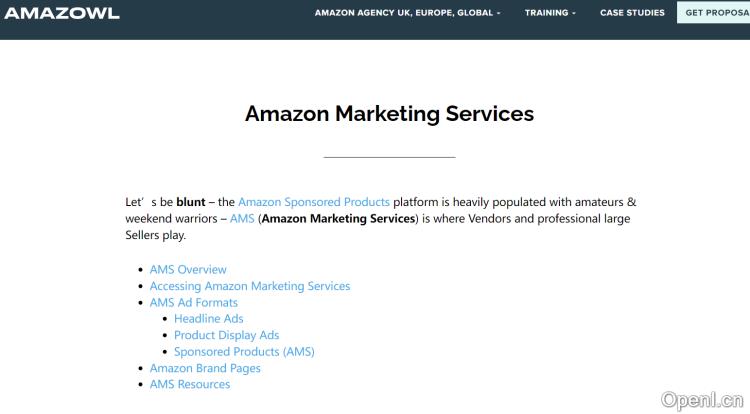
Task: Click the AMAZOWL logo
Action: 62,13
